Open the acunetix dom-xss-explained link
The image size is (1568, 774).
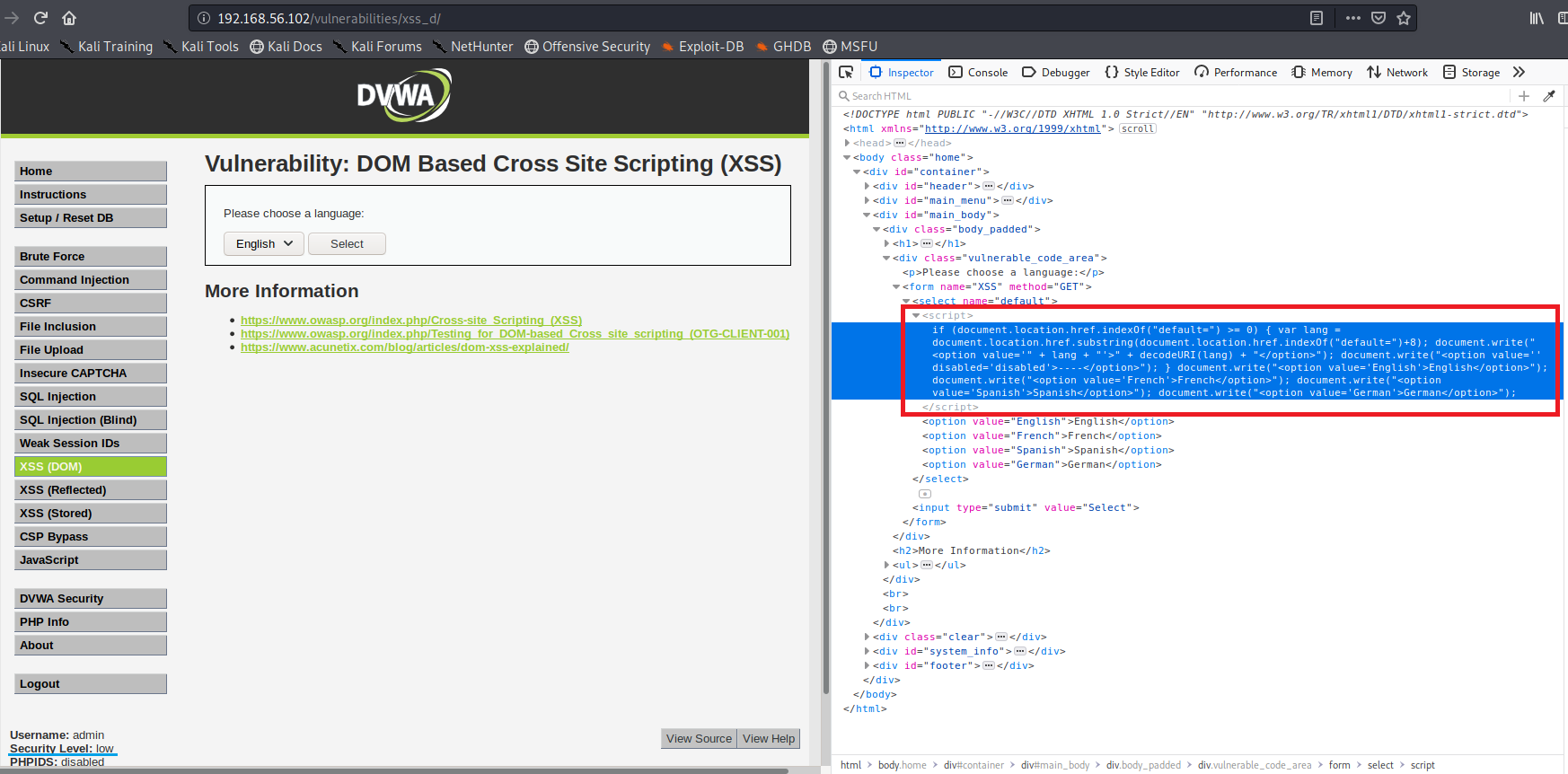tap(404, 347)
